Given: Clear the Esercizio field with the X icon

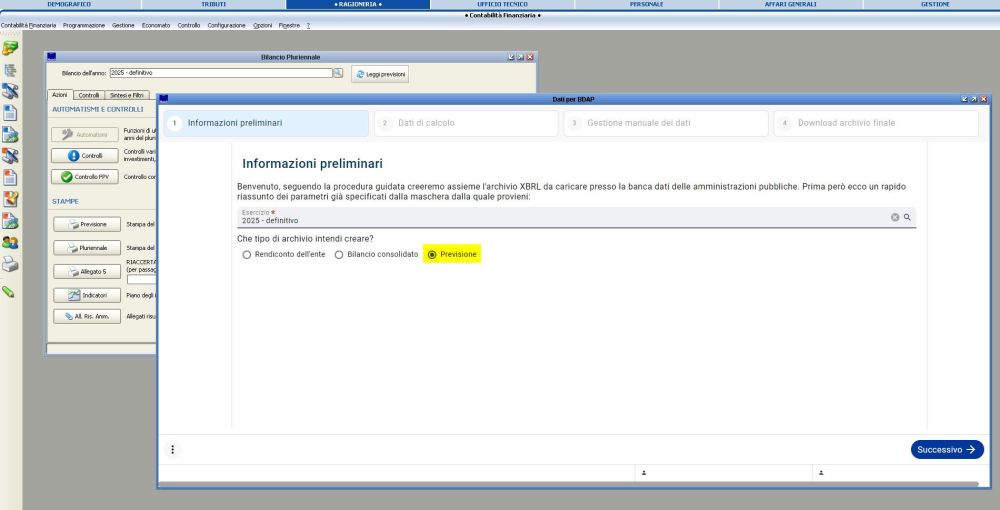Looking at the screenshot, I should (x=895, y=217).
